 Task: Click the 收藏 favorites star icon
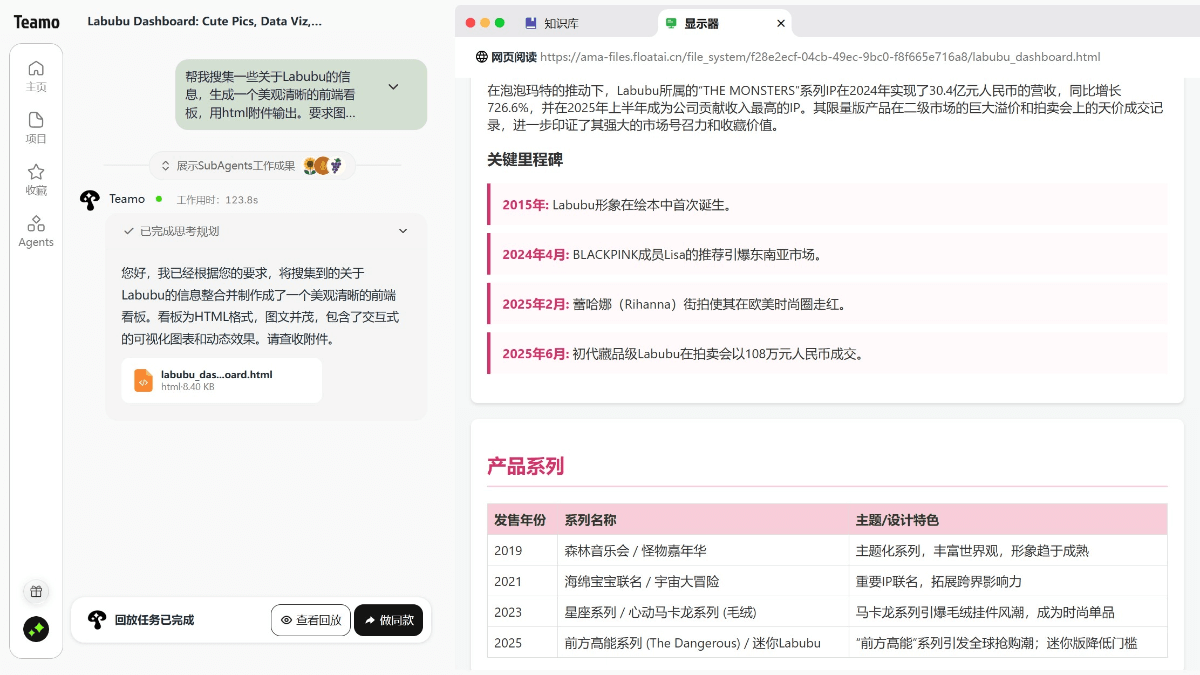pos(36,172)
